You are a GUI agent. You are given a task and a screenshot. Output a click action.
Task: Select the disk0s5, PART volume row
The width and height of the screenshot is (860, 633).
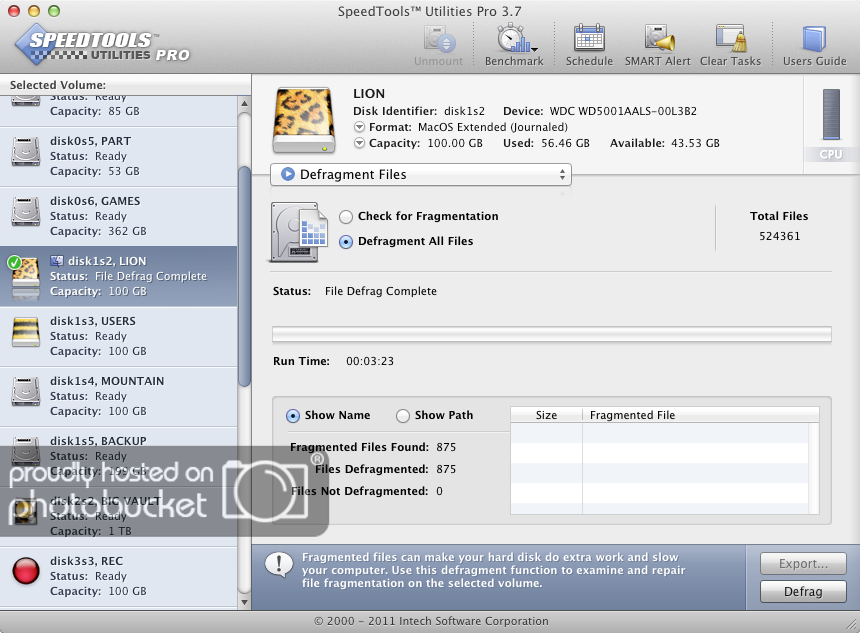pyautogui.click(x=118, y=156)
